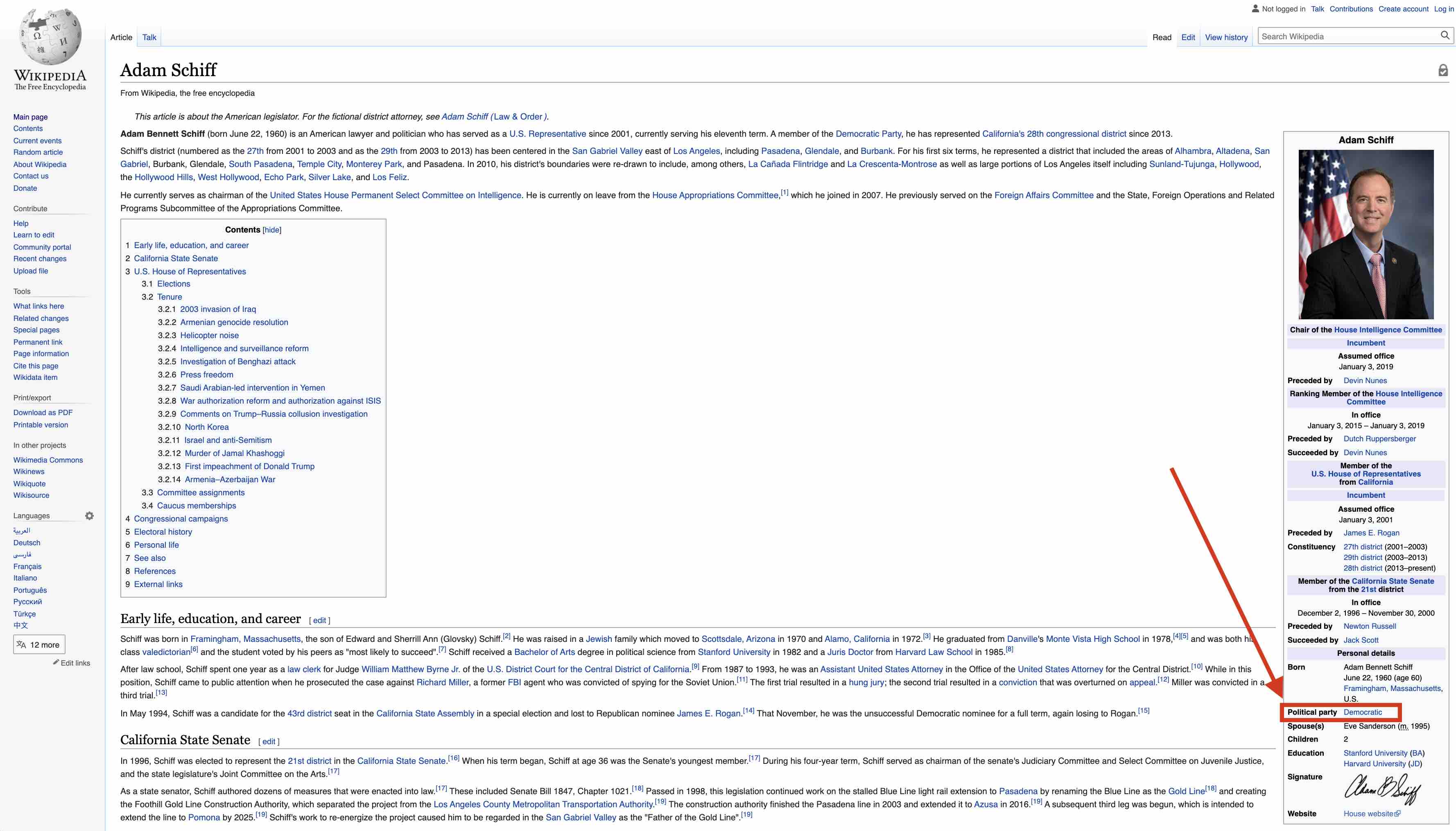1456x831 pixels.
Task: Click the search magnifier icon
Action: pyautogui.click(x=1445, y=35)
